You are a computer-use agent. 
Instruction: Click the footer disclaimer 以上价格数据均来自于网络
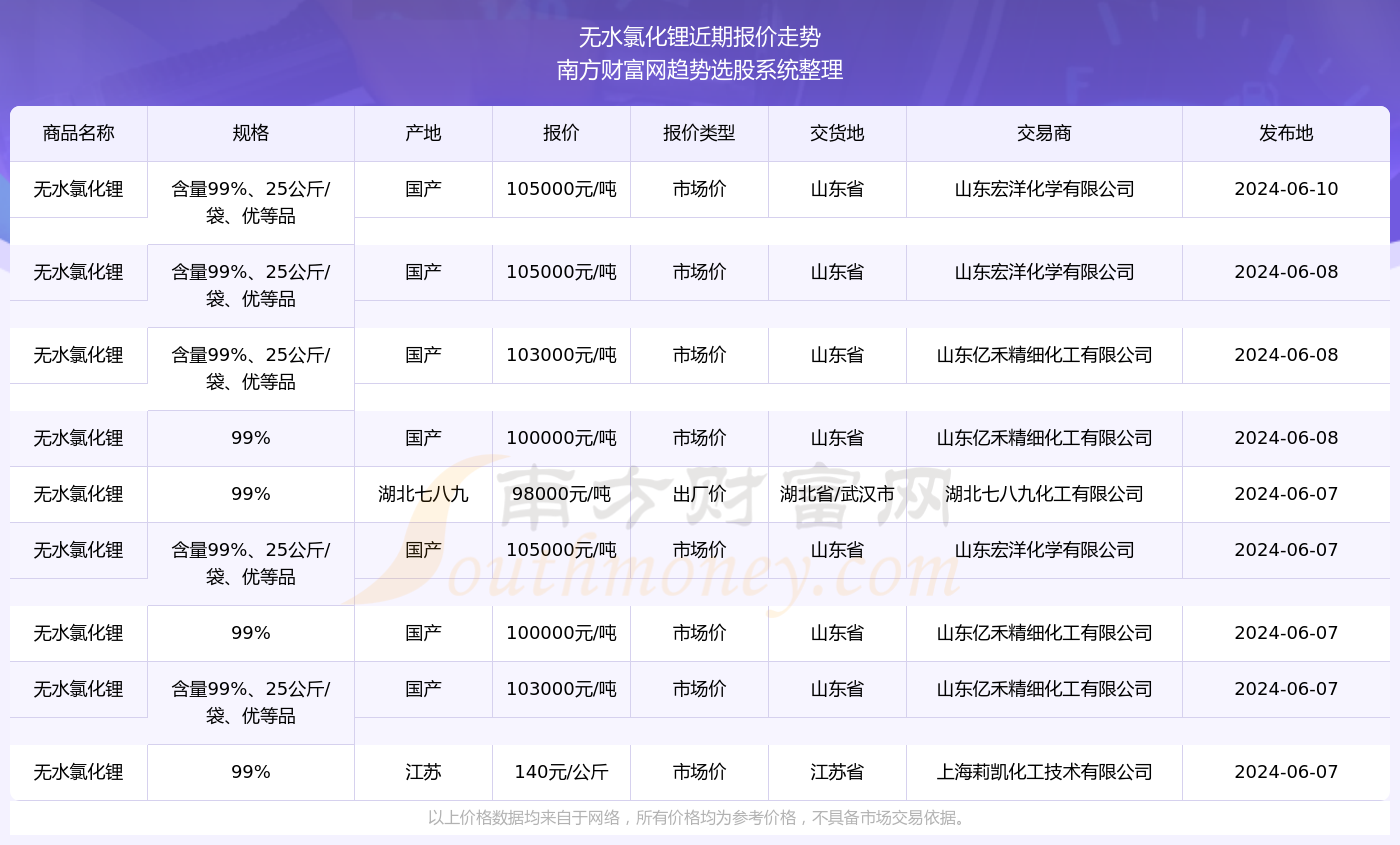pyautogui.click(x=529, y=818)
